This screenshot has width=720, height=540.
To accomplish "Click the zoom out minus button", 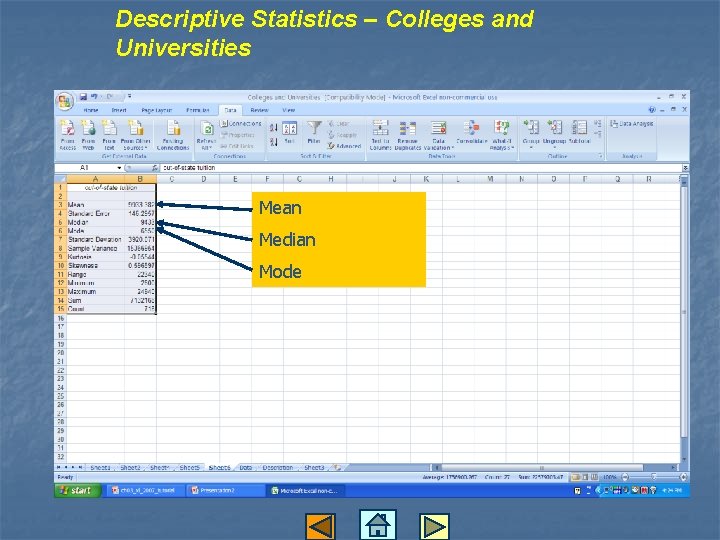I will pos(624,477).
